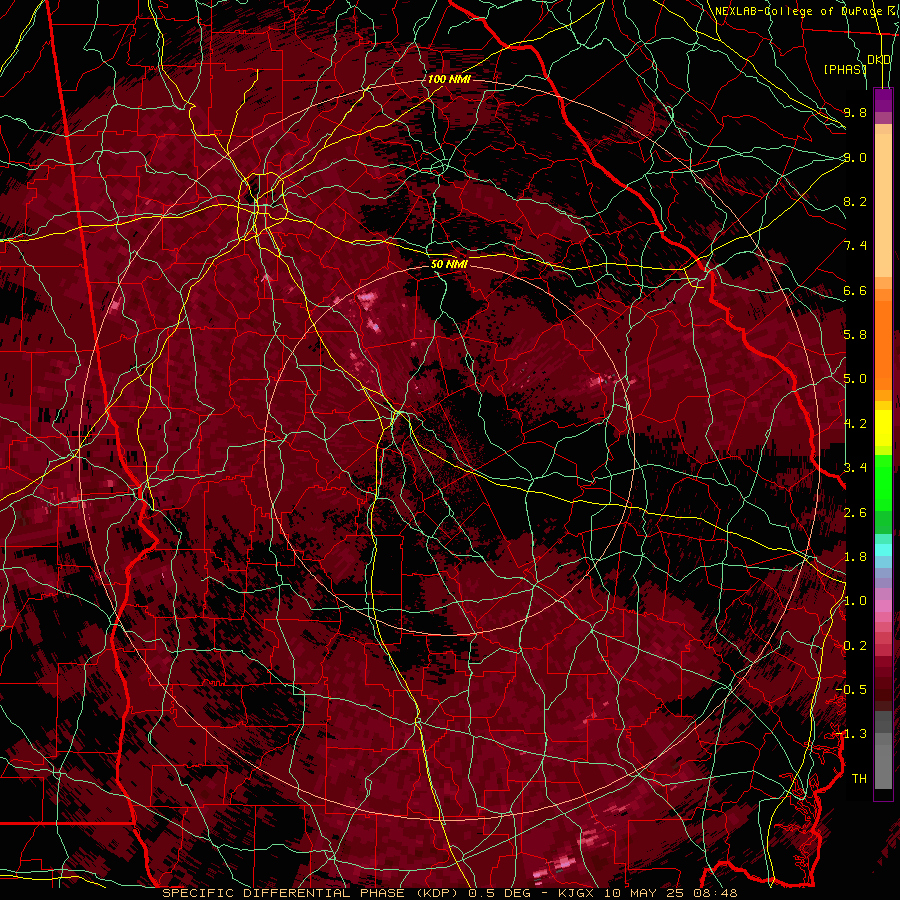Click the 5.0 value on the color scale
900x900 pixels.
coord(855,379)
